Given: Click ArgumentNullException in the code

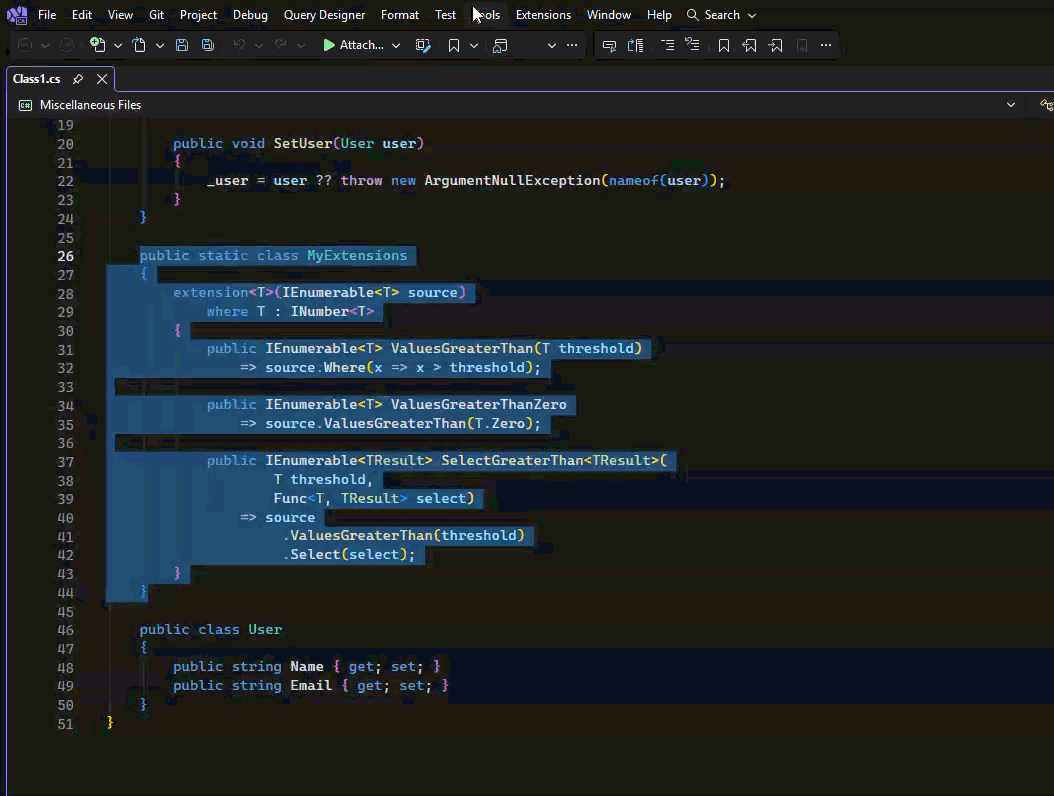Looking at the screenshot, I should (x=512, y=180).
